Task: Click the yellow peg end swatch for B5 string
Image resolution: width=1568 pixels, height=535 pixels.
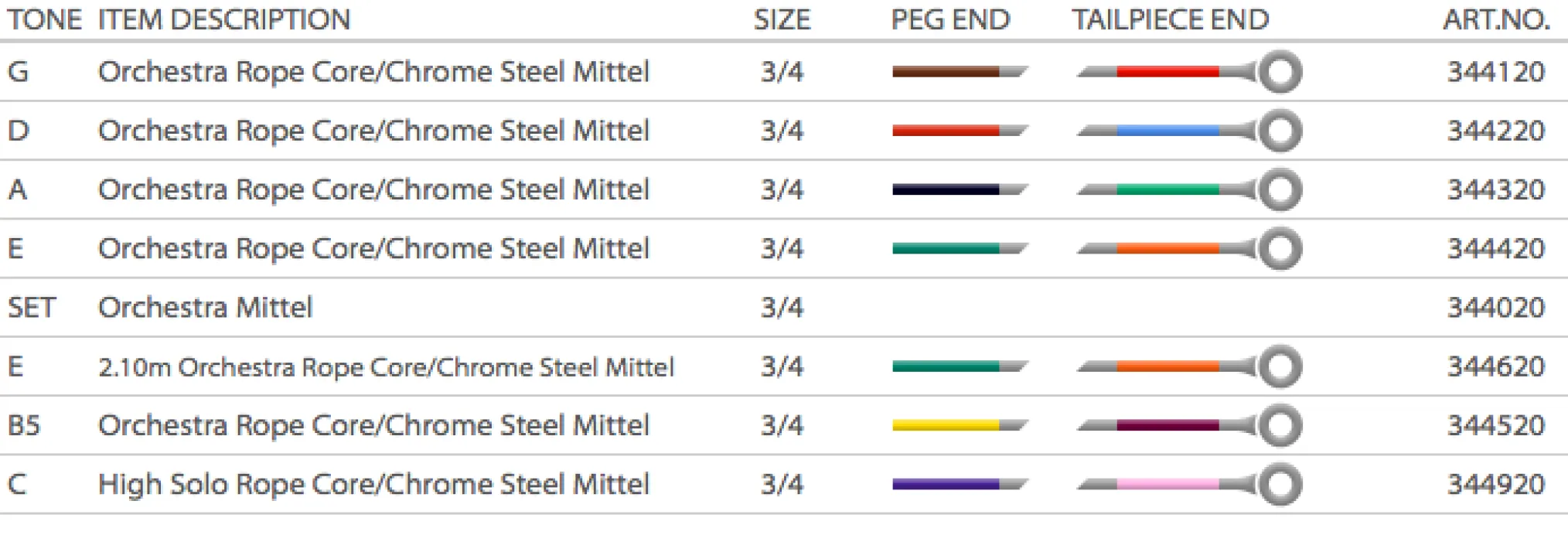Action: [x=959, y=425]
